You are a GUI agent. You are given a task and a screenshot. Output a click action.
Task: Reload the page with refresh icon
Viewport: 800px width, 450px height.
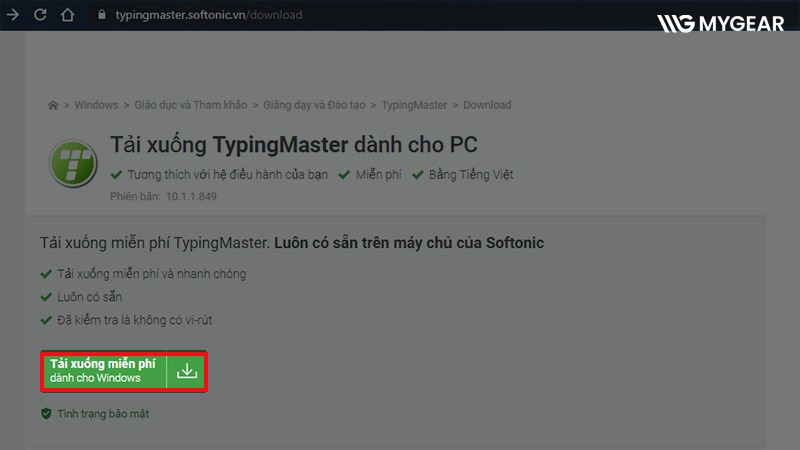(40, 15)
